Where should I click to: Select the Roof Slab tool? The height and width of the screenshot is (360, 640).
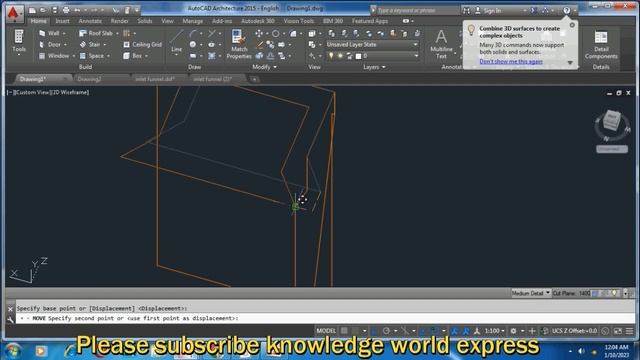coord(96,33)
